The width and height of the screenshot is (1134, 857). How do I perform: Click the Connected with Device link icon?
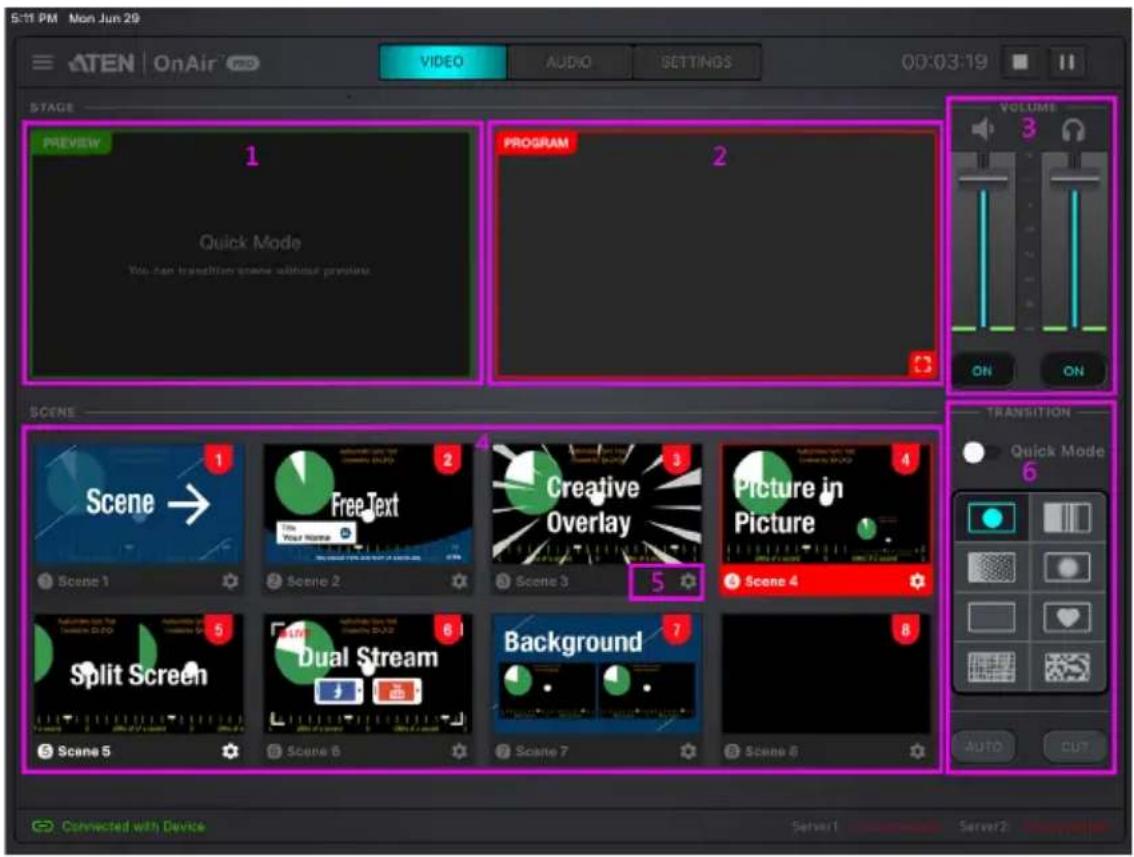(x=43, y=826)
